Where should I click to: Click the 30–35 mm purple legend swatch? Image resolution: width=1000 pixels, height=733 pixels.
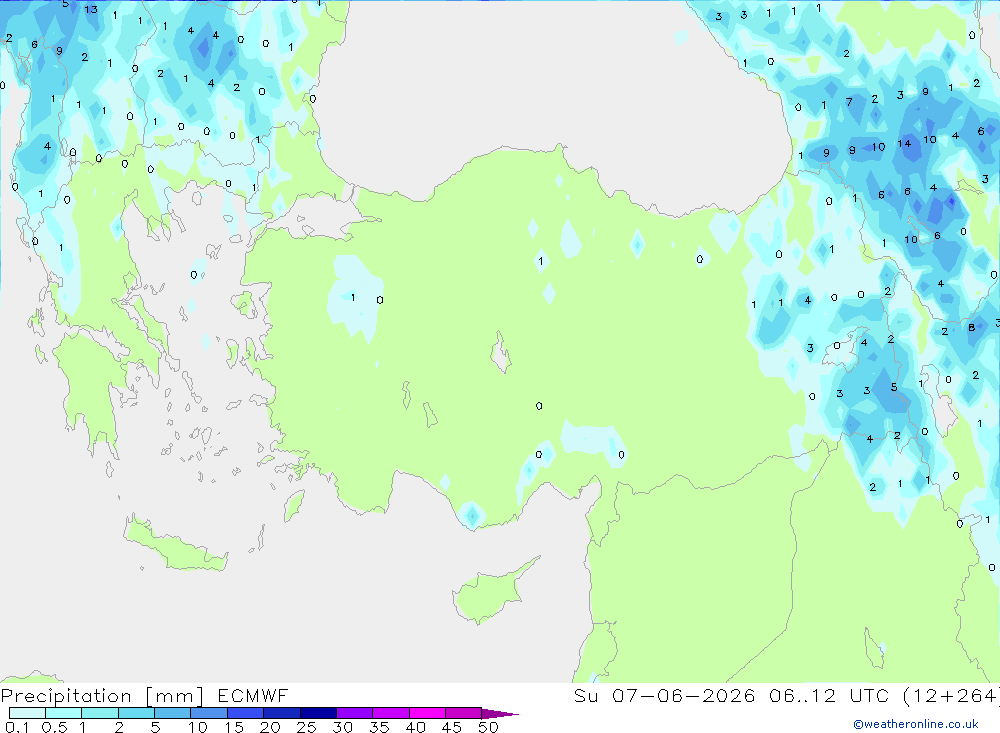pos(355,713)
